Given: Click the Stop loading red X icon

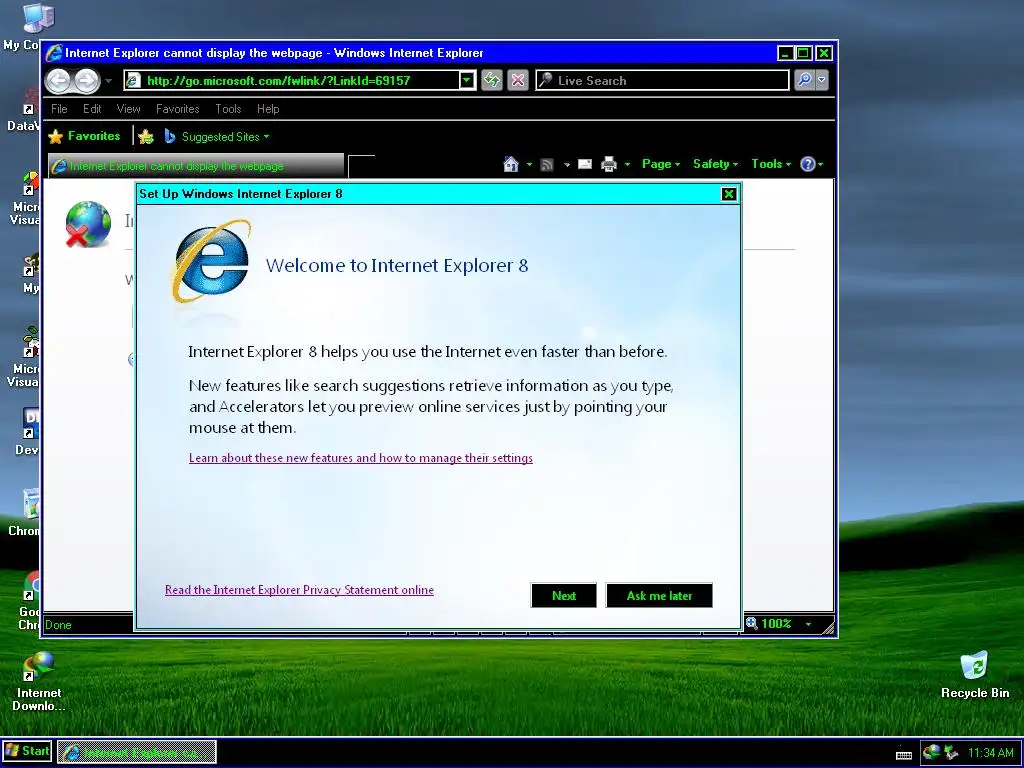Looking at the screenshot, I should pyautogui.click(x=518, y=80).
